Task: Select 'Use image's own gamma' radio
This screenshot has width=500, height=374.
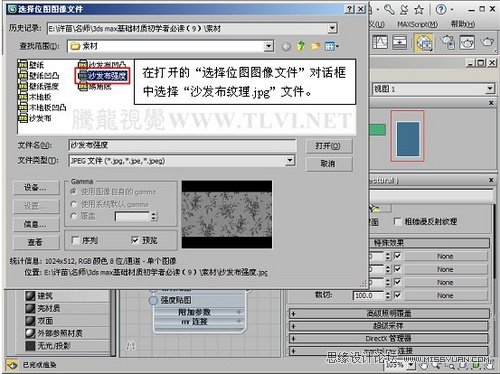Action: [74, 192]
